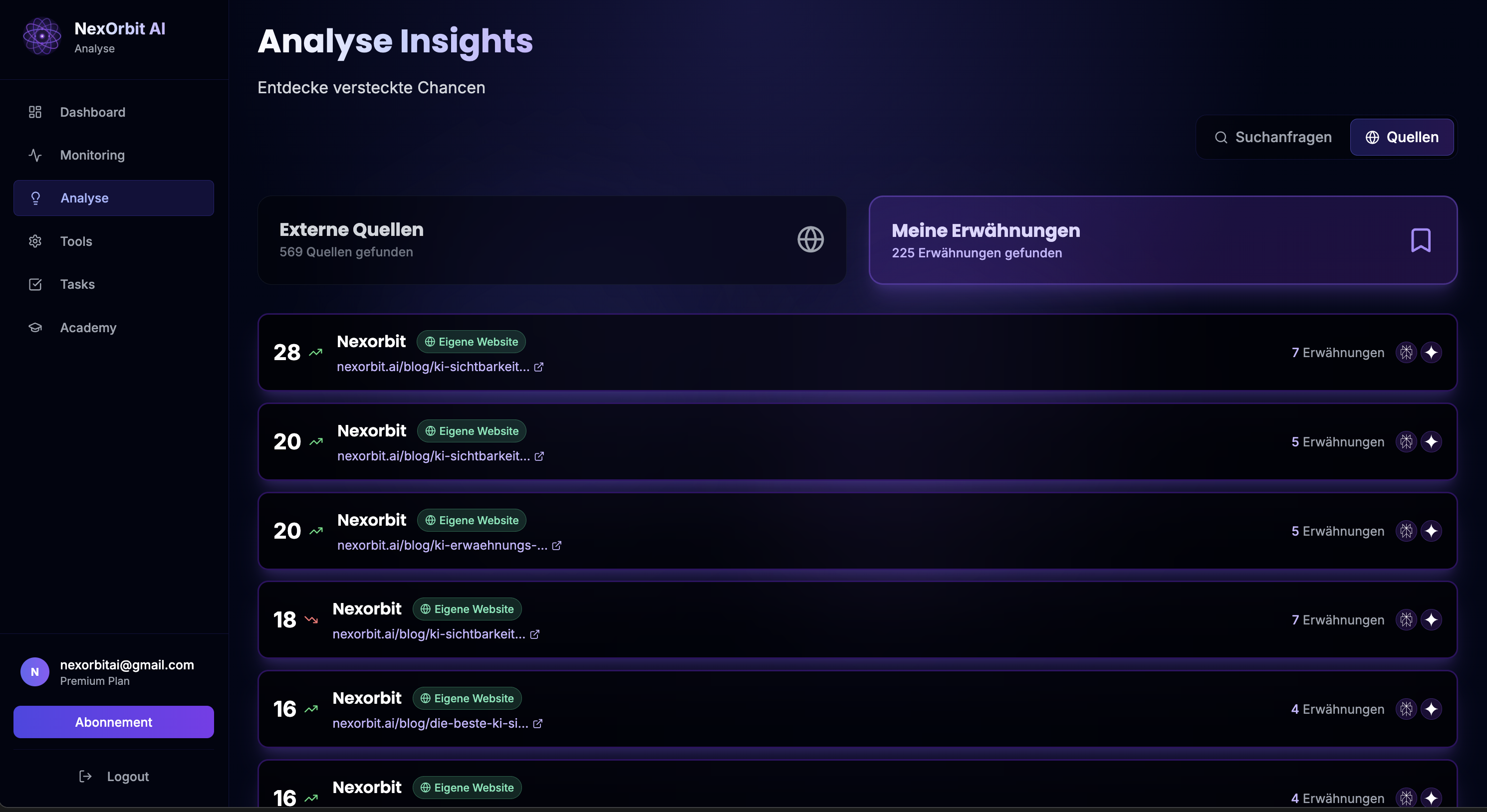The height and width of the screenshot is (812, 1487).
Task: Click the Abonnement button
Action: (x=114, y=722)
